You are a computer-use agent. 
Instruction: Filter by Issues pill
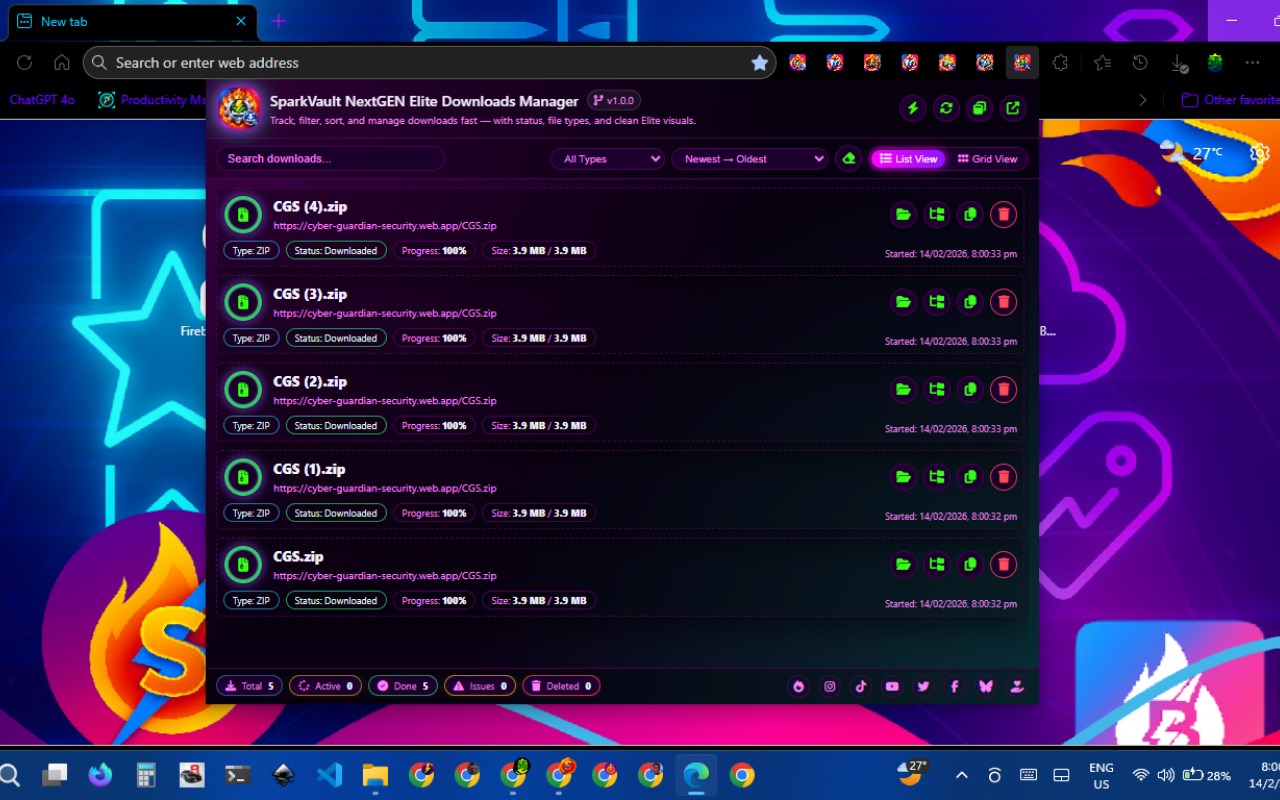(x=480, y=686)
